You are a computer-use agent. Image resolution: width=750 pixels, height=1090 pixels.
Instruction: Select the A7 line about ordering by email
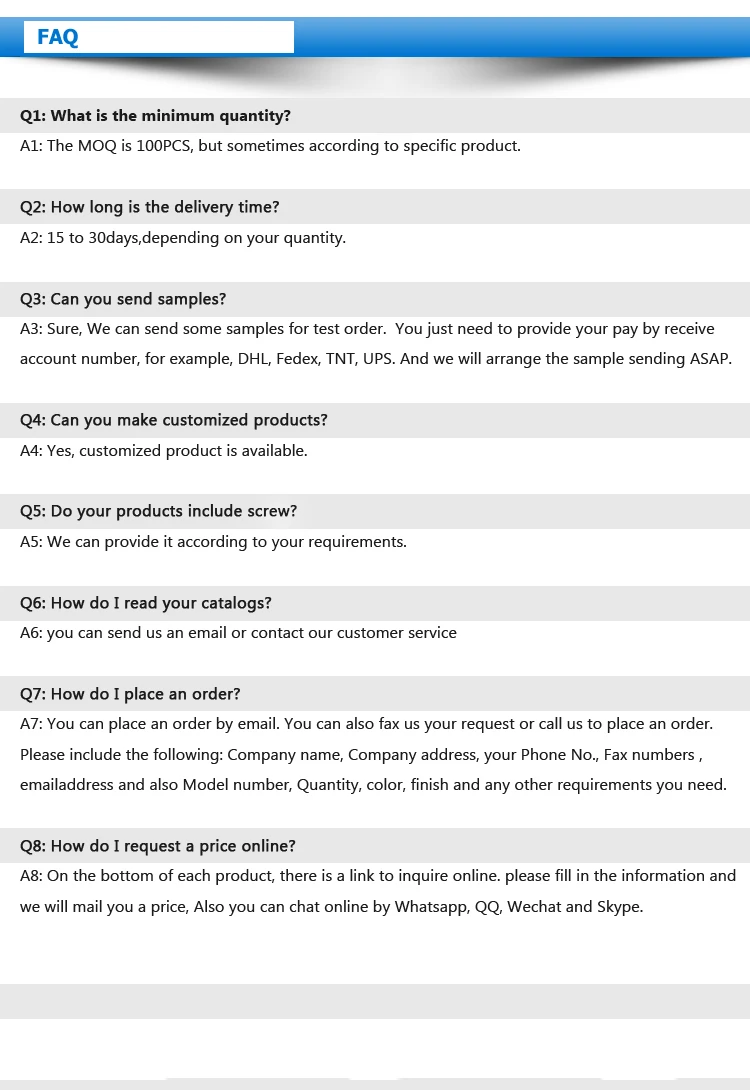pyautogui.click(x=366, y=724)
